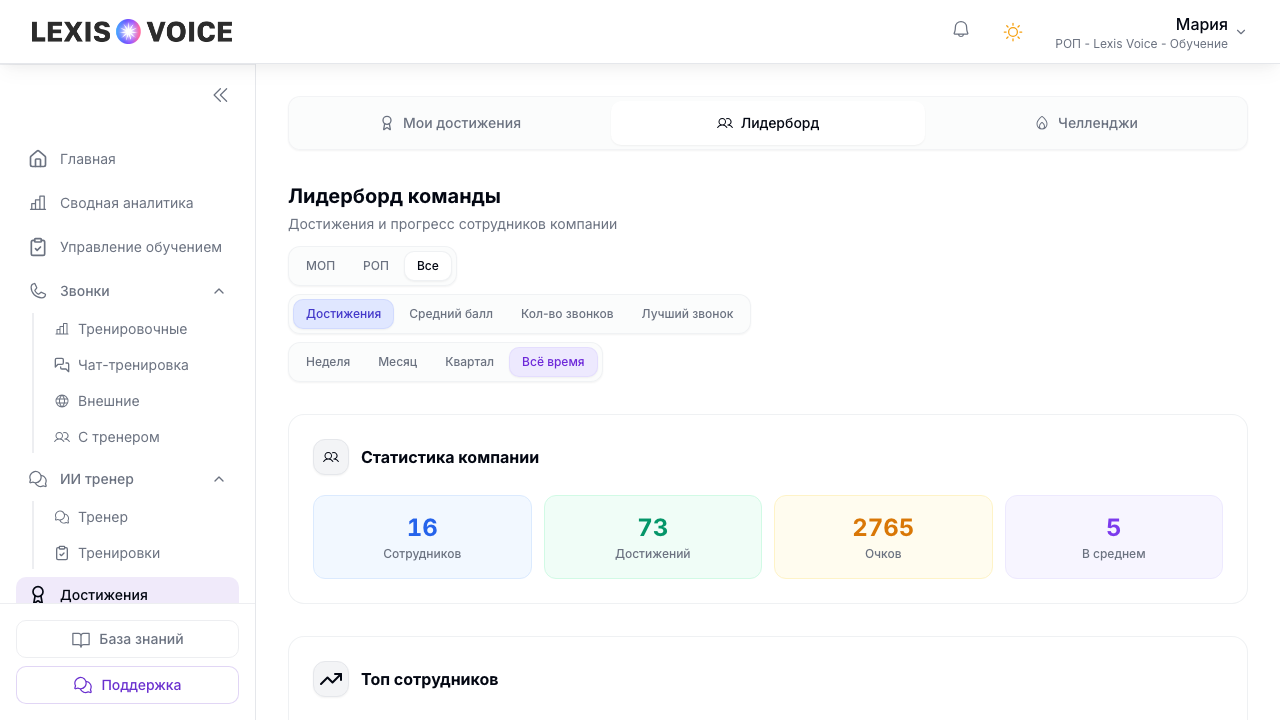Set period to Месяц
1280x720 pixels.
pos(398,362)
